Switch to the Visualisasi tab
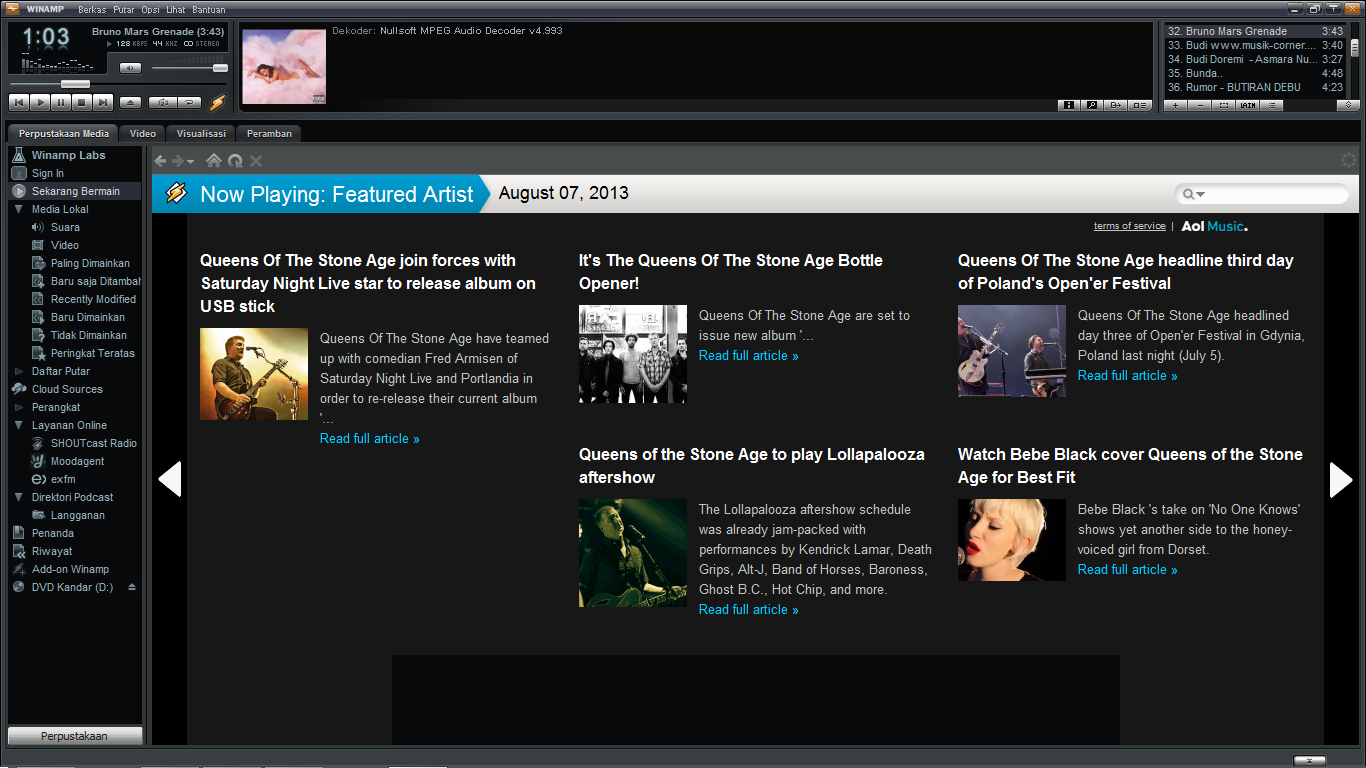Viewport: 1366px width, 768px height. (201, 133)
